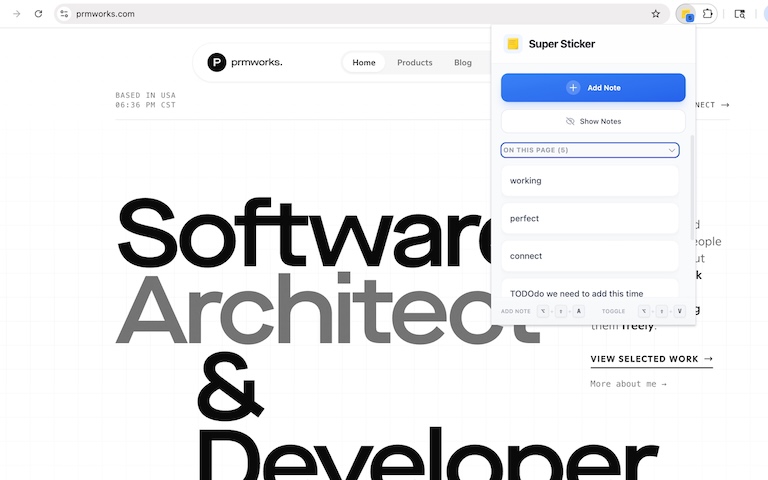Open the note labeled perfect
The image size is (768, 480).
tap(590, 218)
